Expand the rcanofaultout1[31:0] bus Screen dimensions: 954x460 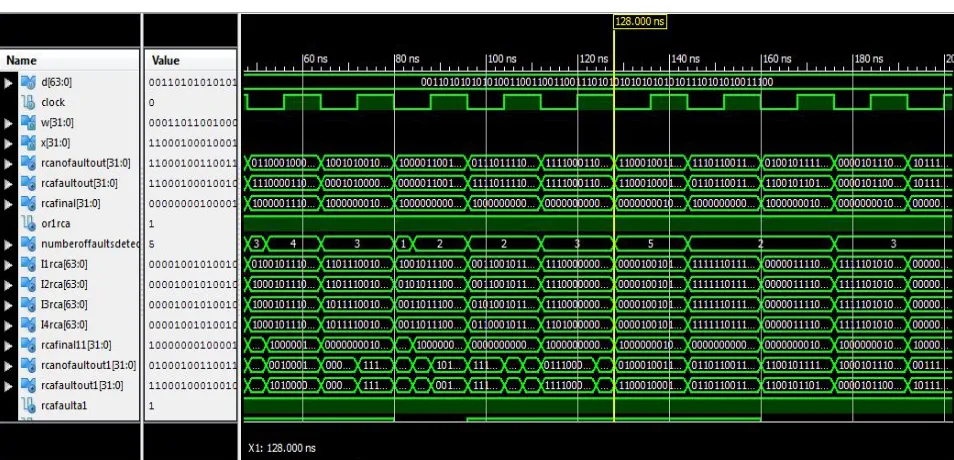[x=8, y=365]
